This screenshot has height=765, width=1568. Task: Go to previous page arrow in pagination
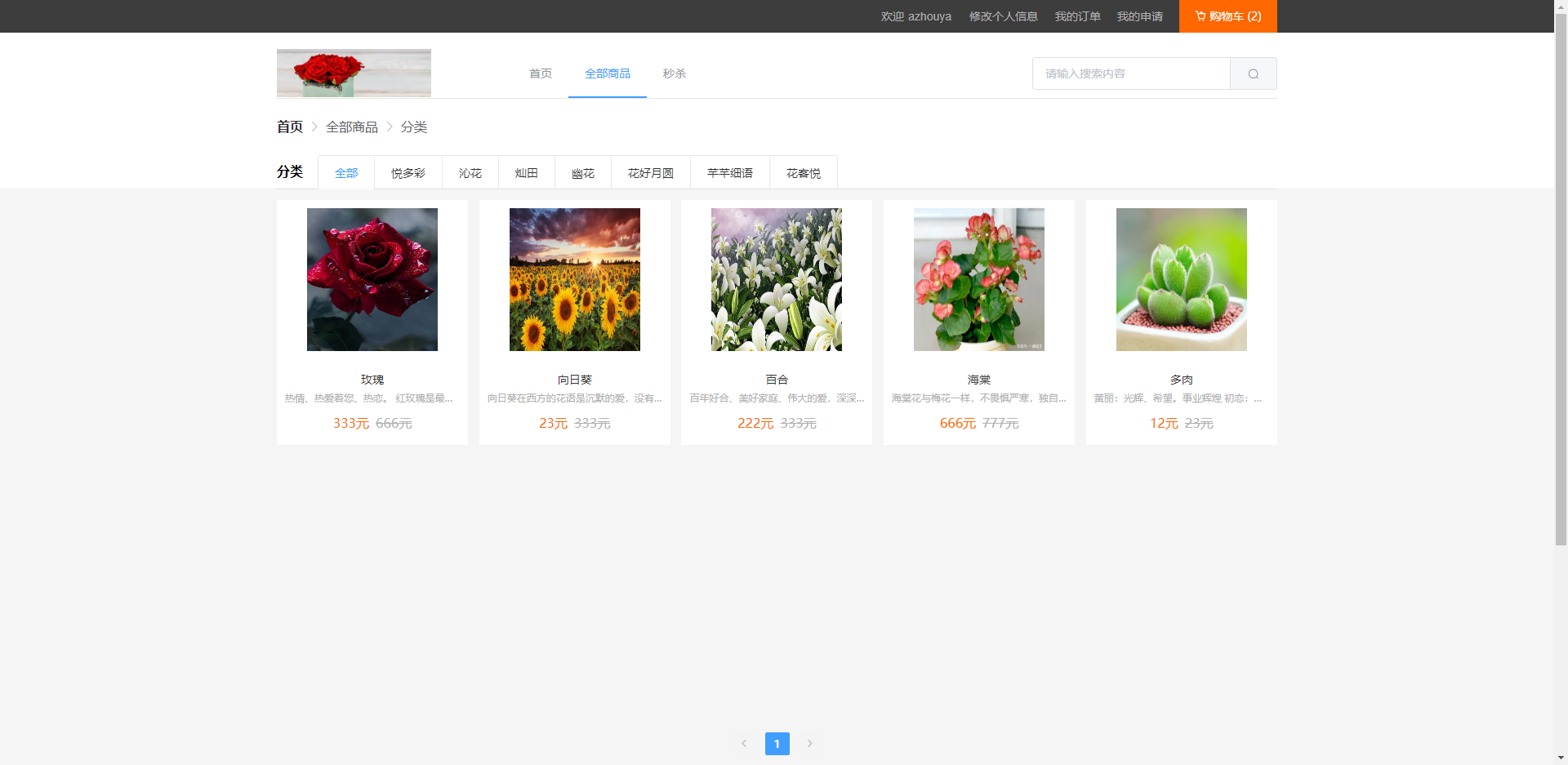(744, 744)
